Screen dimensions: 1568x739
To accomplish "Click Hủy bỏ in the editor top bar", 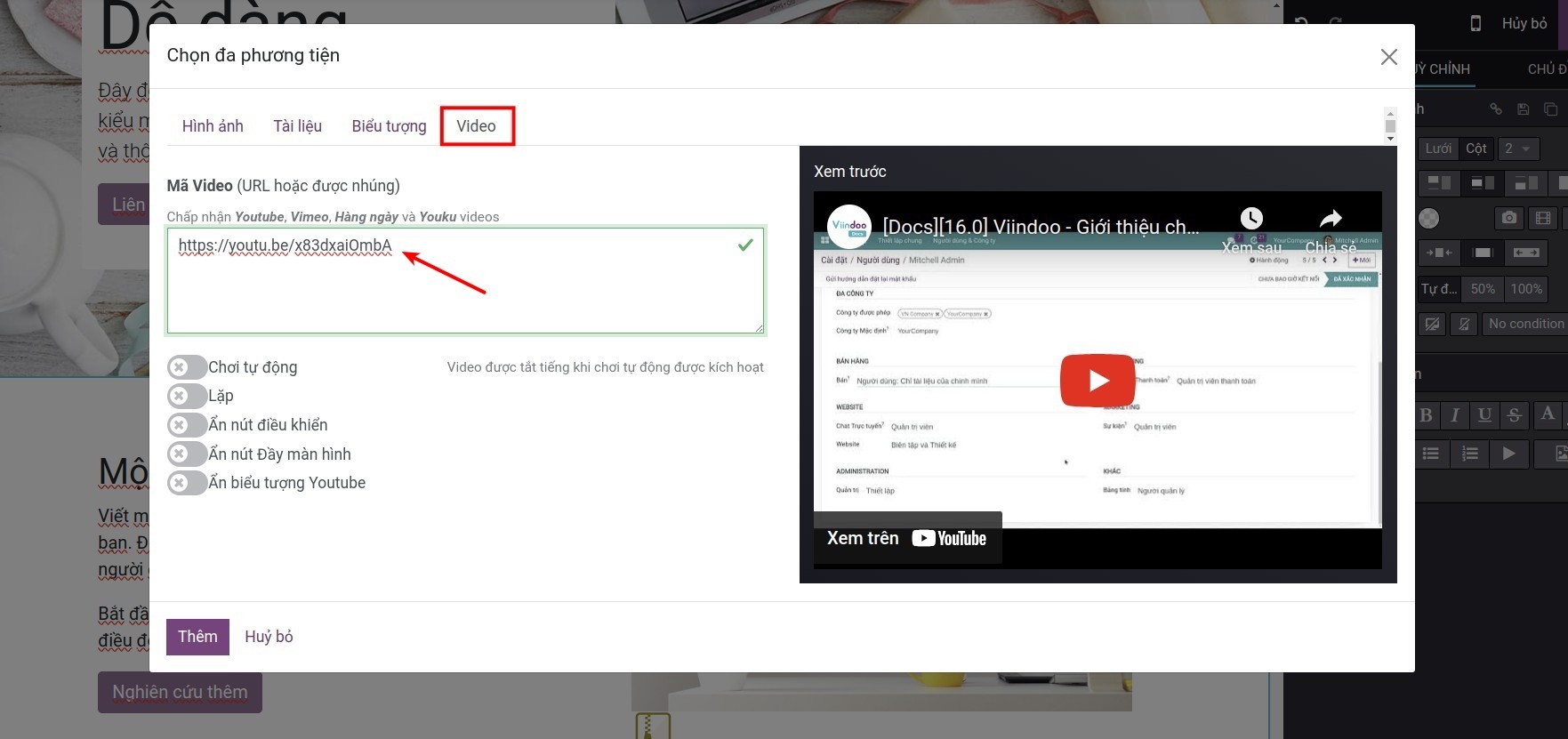I will tap(1524, 24).
